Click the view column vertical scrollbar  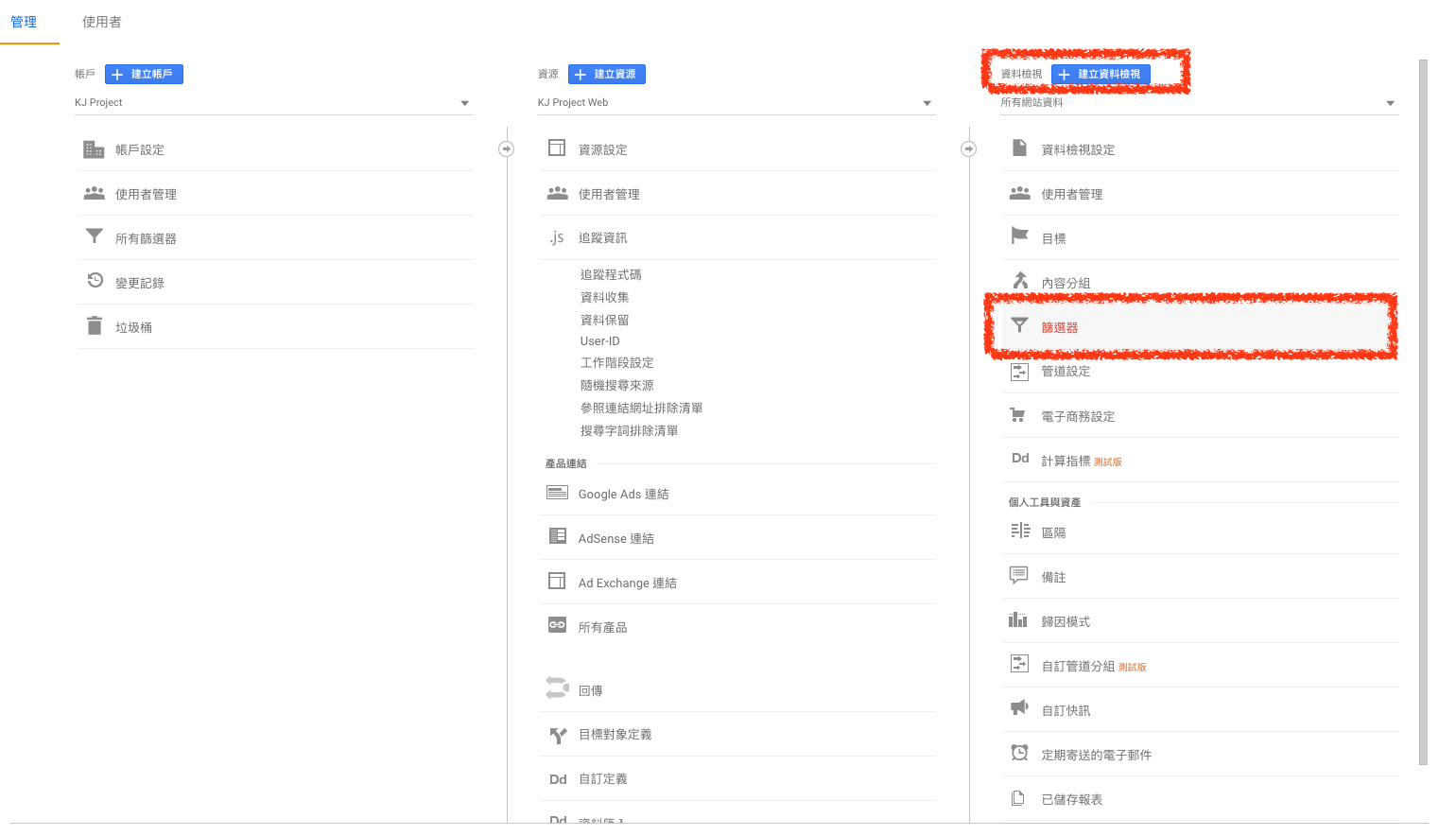coord(1423,411)
